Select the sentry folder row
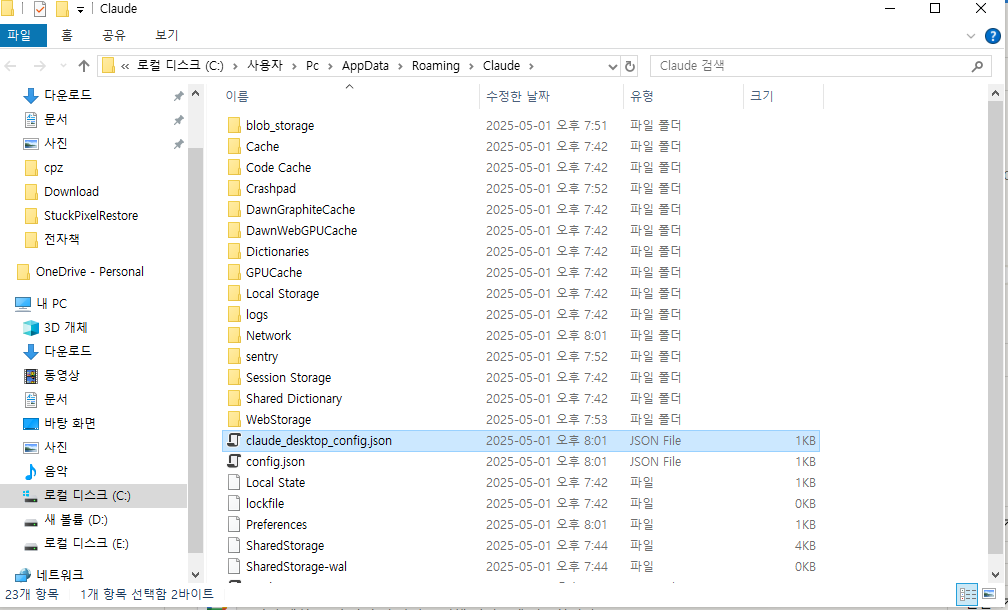Image resolution: width=1008 pixels, height=610 pixels. (521, 356)
